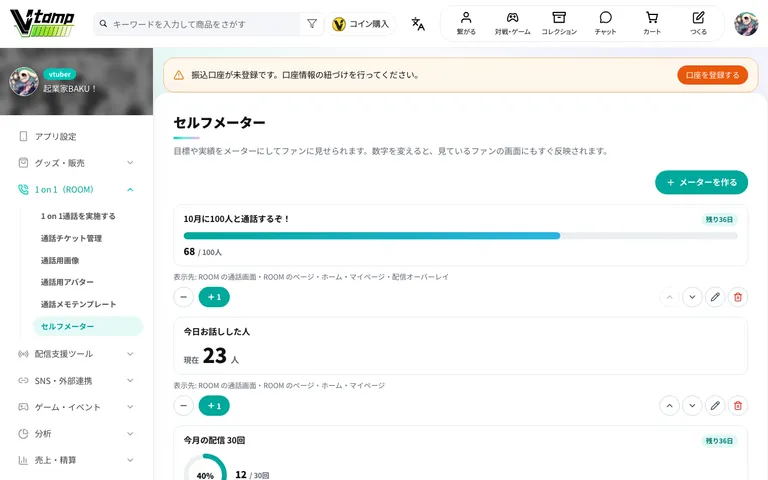Edit the 10月に100人と通話するぞ meter
Image resolution: width=768 pixels, height=480 pixels.
tap(715, 297)
